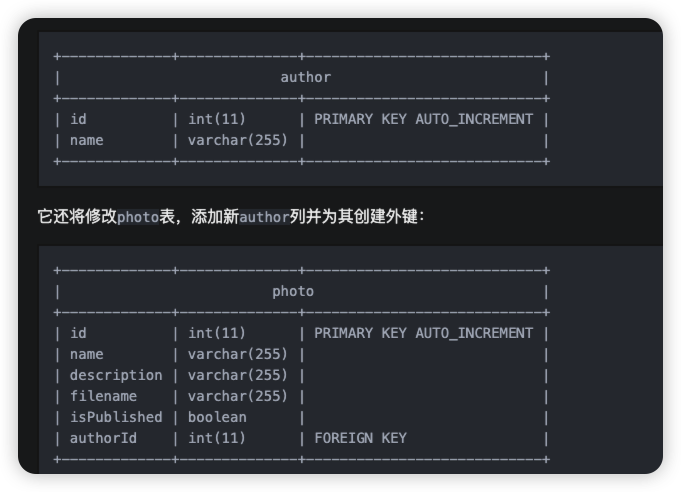Click the description column name
The width and height of the screenshot is (681, 492).
click(x=116, y=375)
